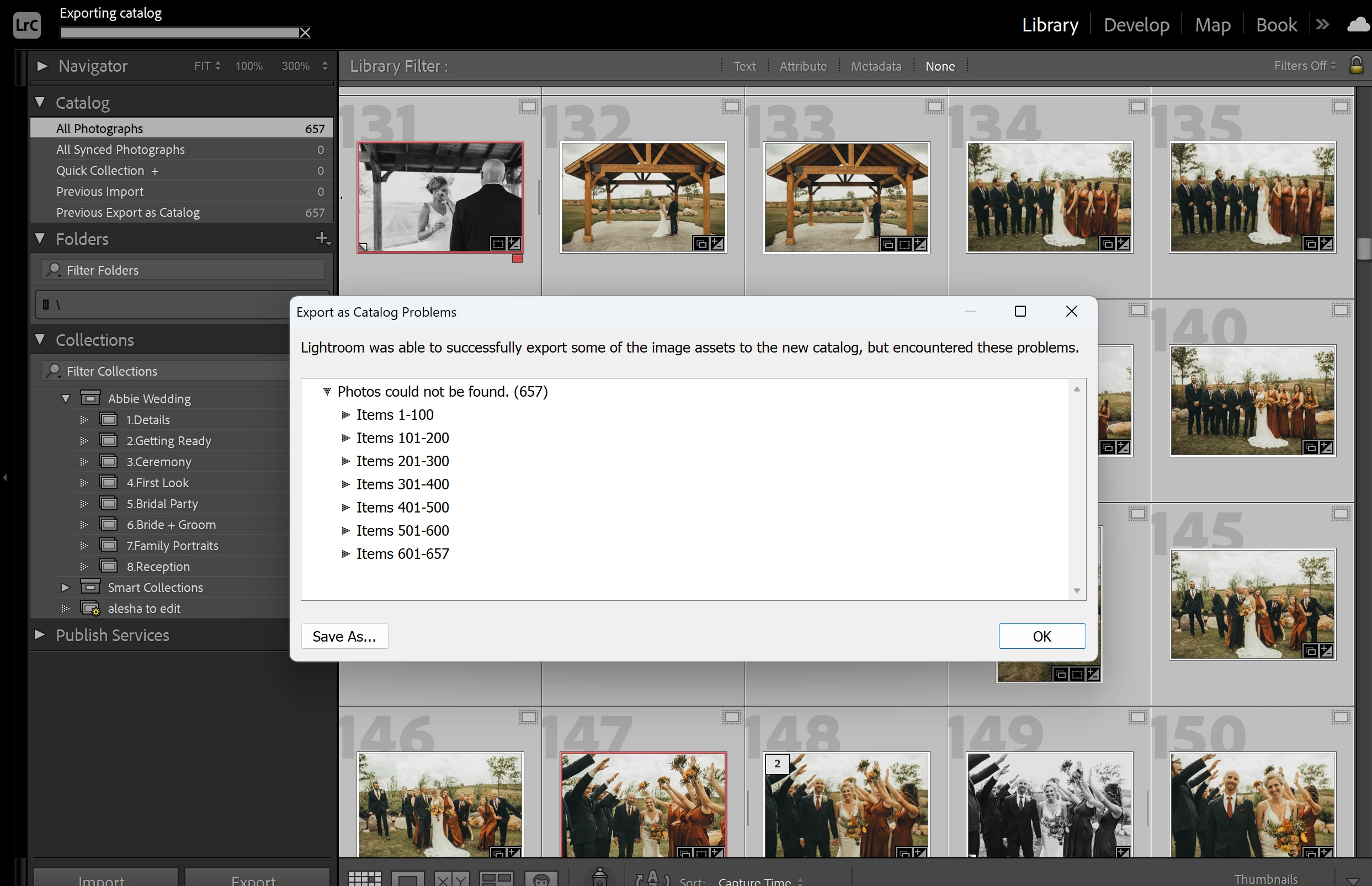
Task: Expand Items 1-100 in problems list
Action: [345, 415]
